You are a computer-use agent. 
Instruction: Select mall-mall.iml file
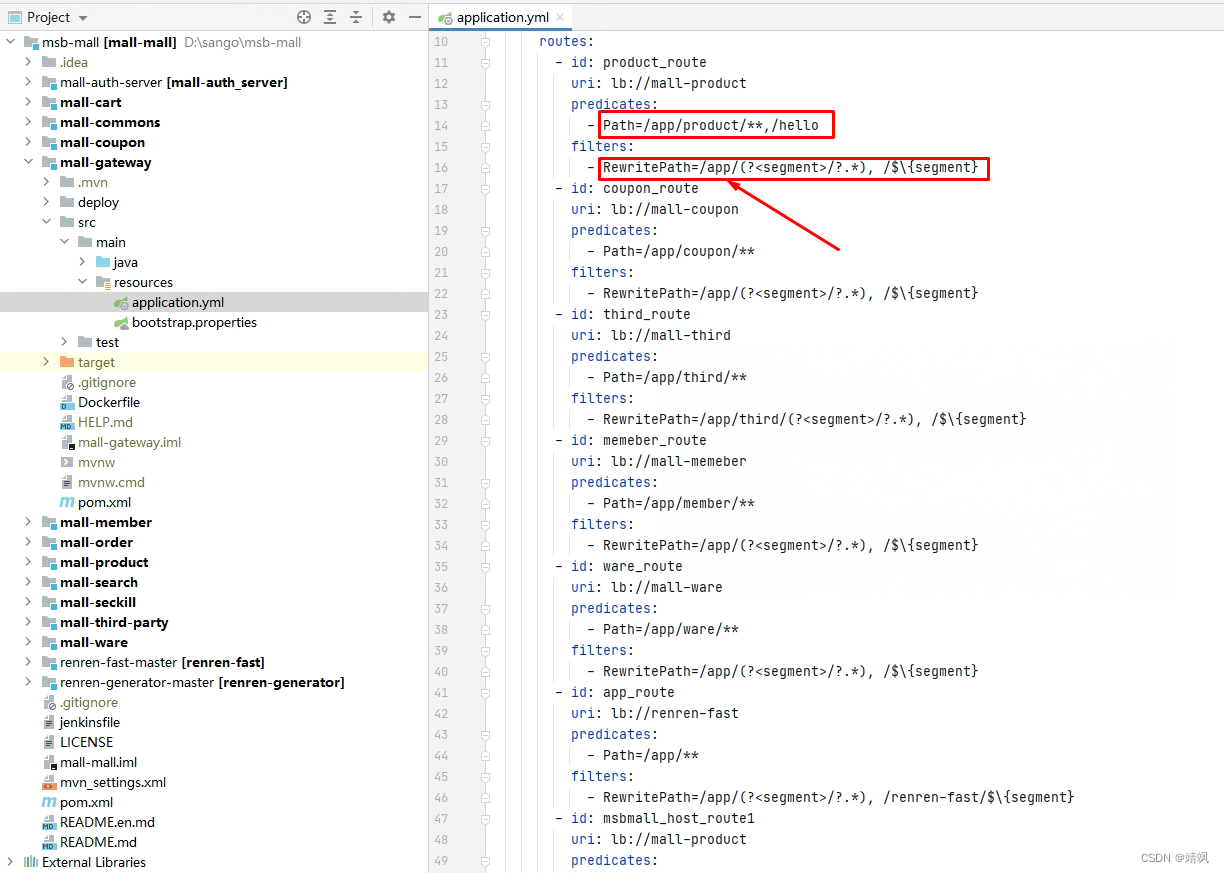click(x=98, y=762)
